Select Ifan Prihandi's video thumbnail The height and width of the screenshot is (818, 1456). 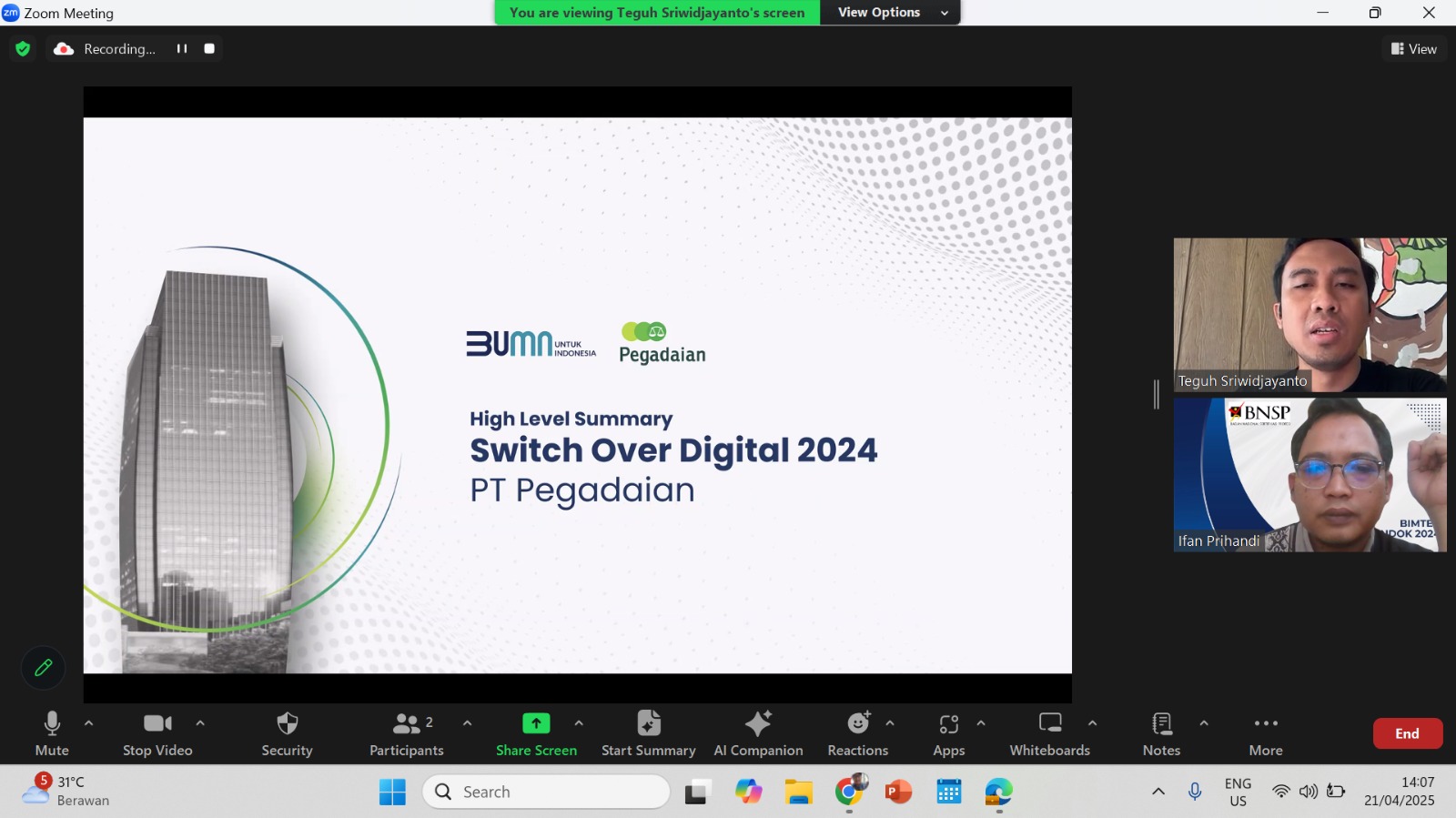pos(1309,475)
